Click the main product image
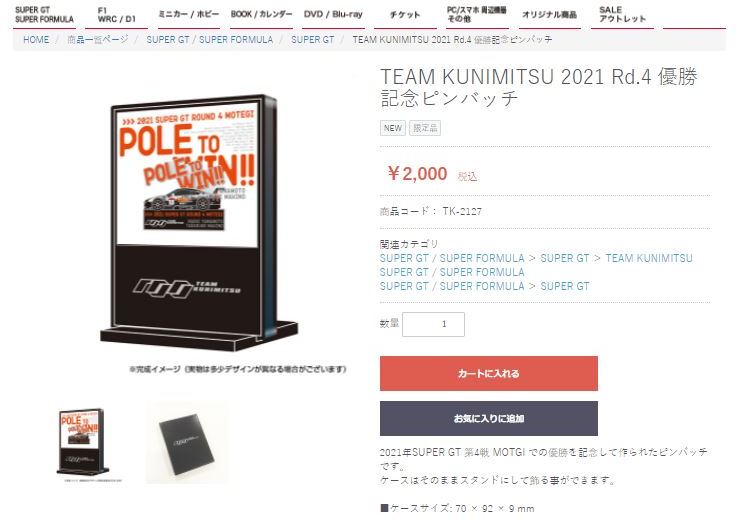 (x=199, y=223)
